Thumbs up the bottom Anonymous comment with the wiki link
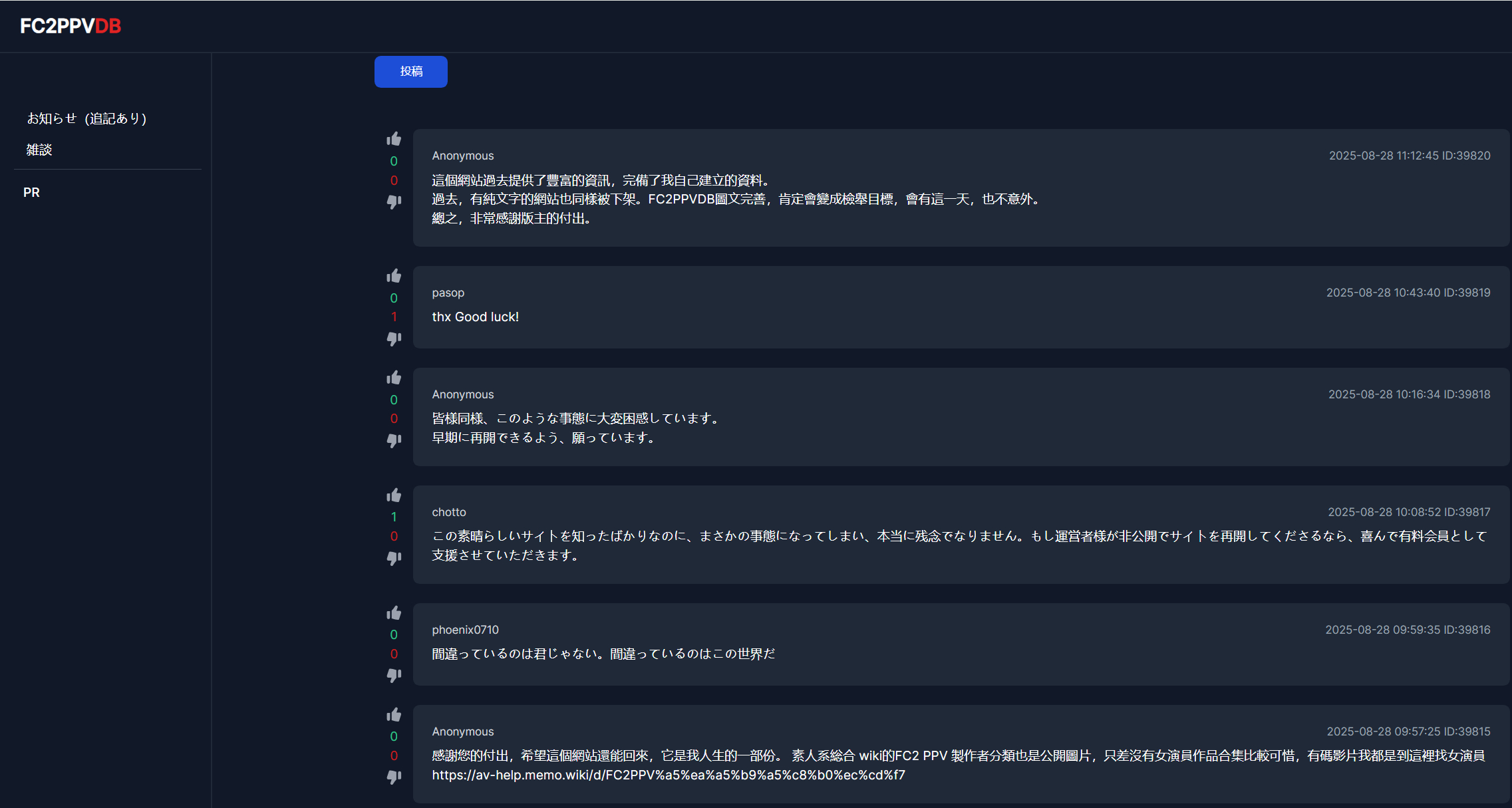This screenshot has height=808, width=1512. pos(394,714)
